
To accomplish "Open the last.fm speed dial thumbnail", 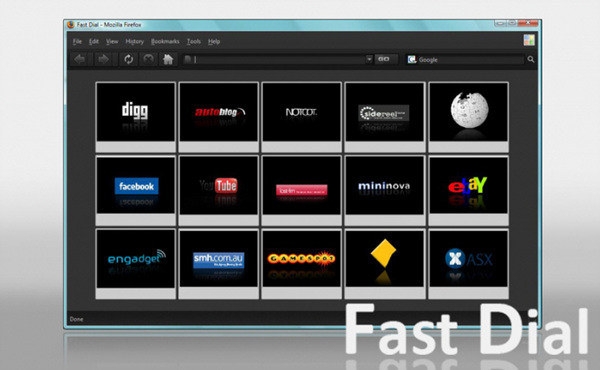I will 302,190.
